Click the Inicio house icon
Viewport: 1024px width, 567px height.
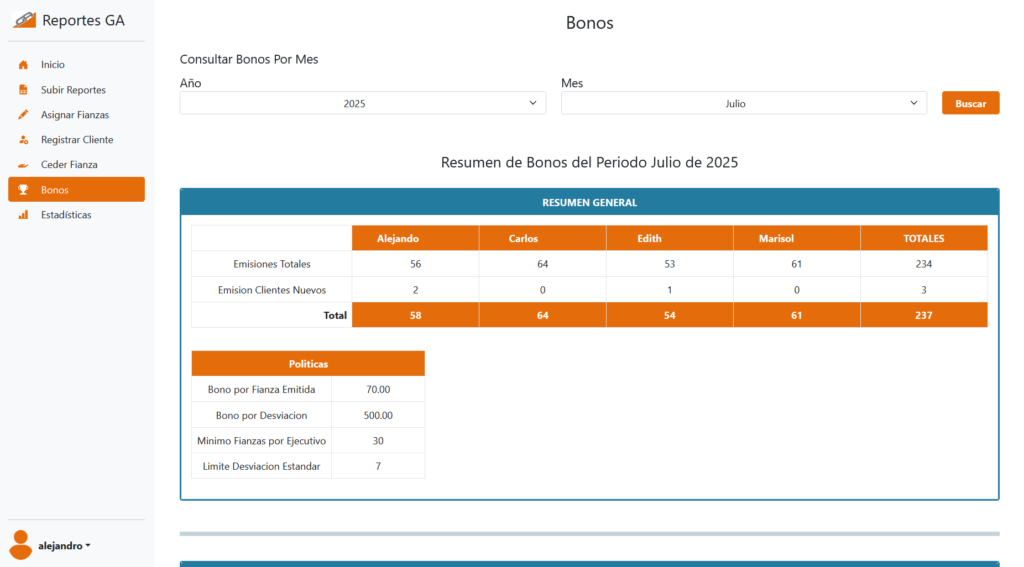[23, 65]
